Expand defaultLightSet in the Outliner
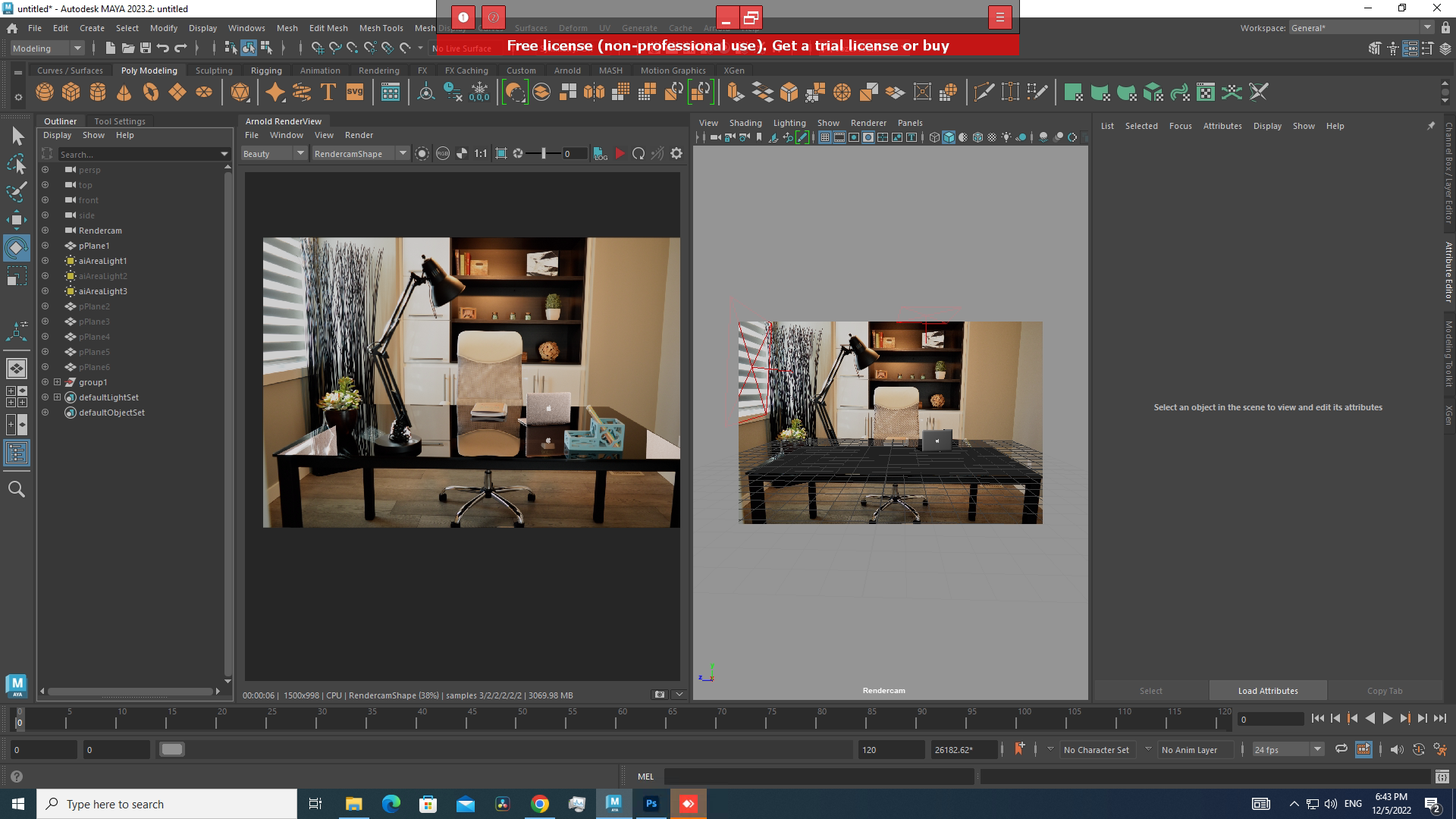Screen dimensions: 1456x819 (57, 397)
